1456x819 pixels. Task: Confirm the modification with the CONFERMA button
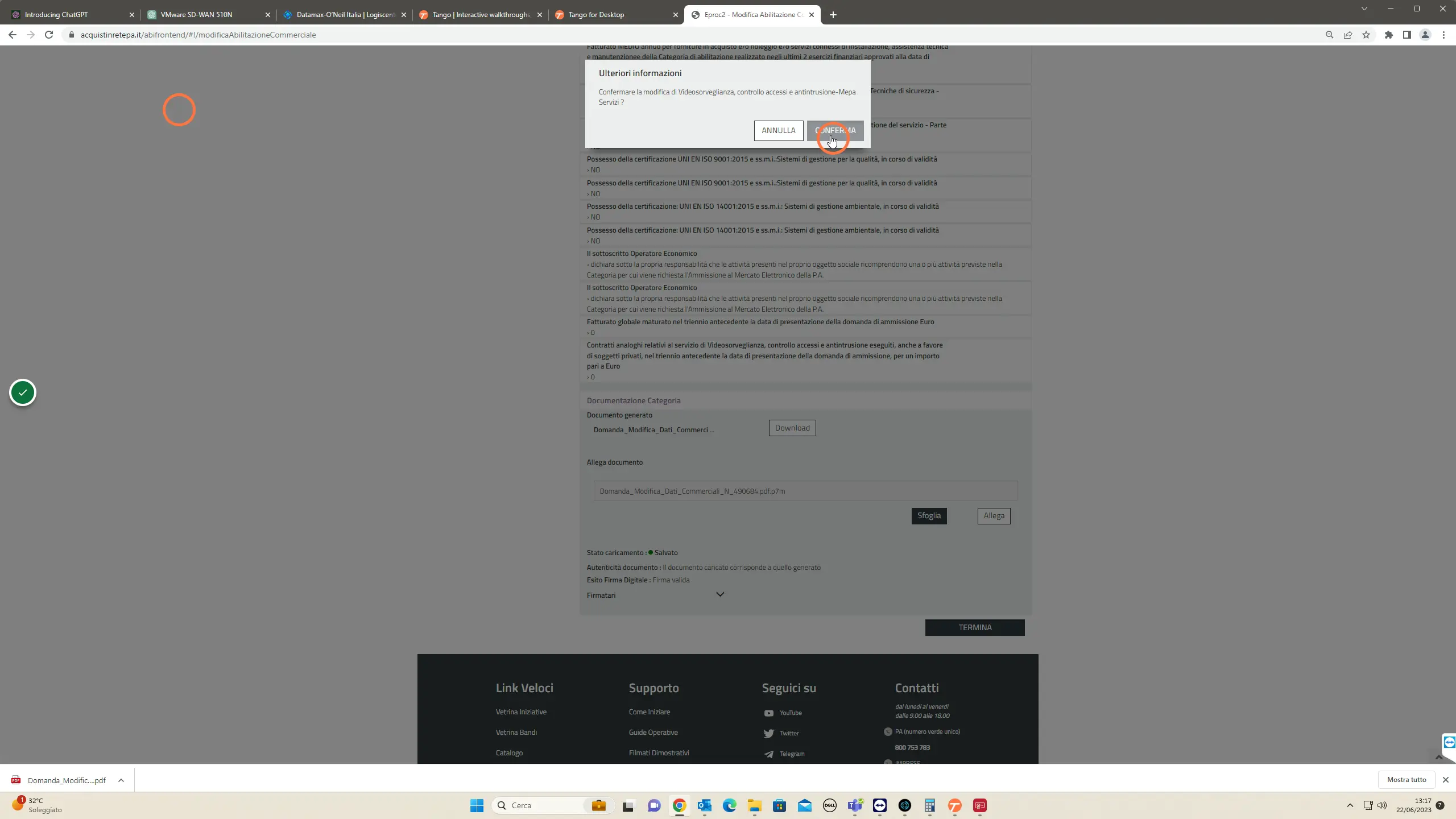[835, 130]
